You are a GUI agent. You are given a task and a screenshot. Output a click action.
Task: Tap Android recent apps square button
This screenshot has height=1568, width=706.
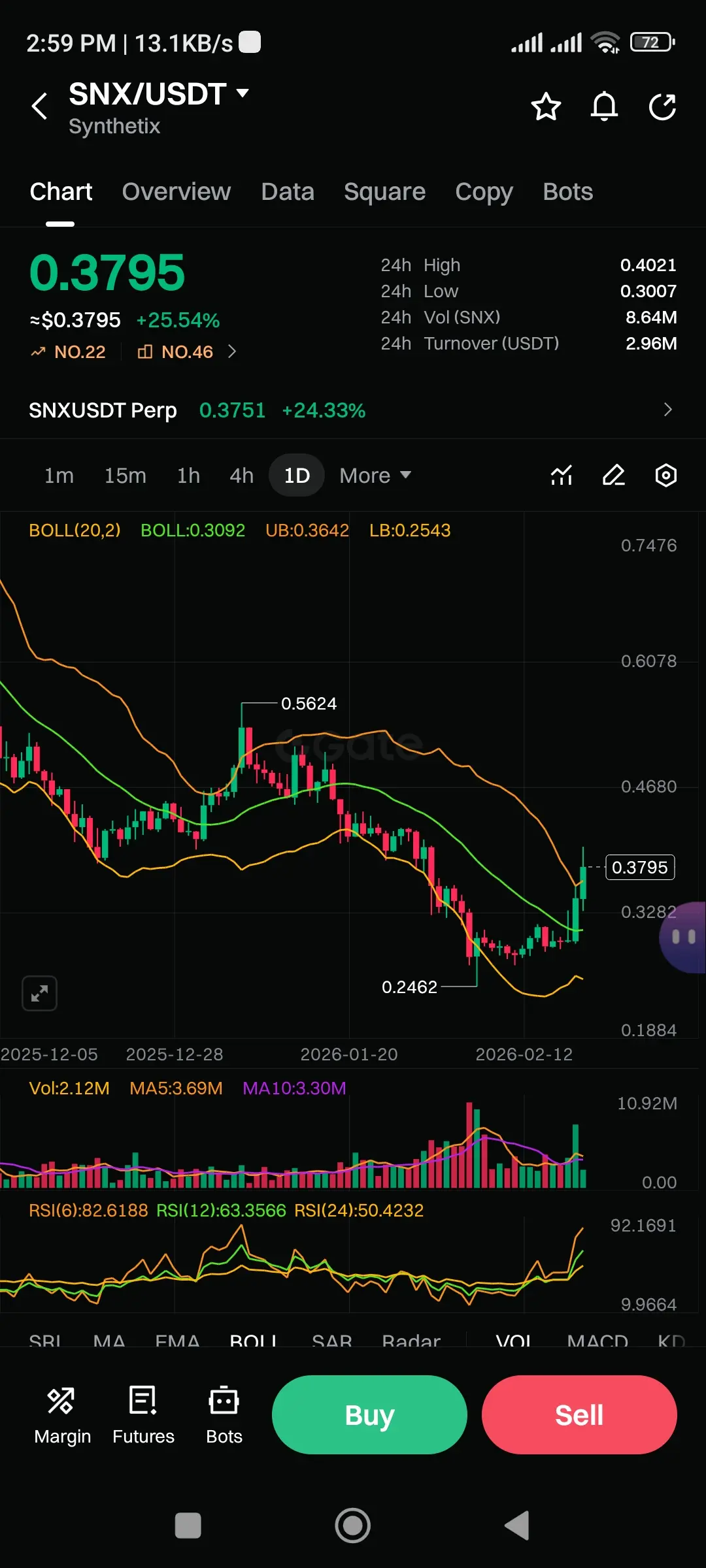coord(188,1526)
